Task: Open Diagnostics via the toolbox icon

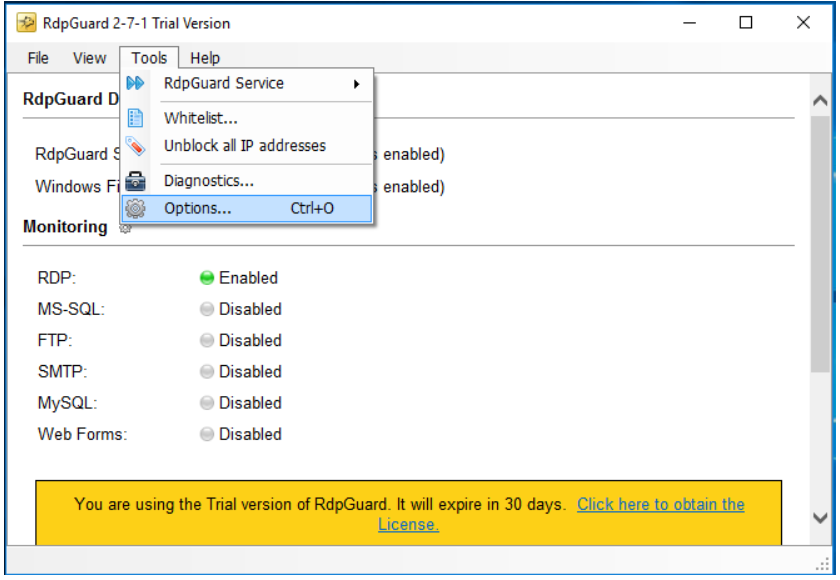Action: tap(136, 181)
